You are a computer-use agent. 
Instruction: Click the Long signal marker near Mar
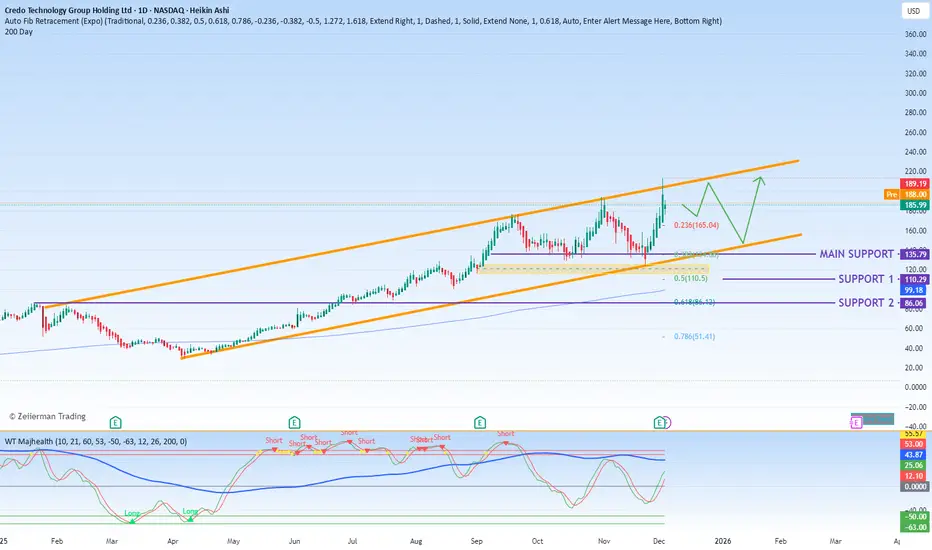132,516
